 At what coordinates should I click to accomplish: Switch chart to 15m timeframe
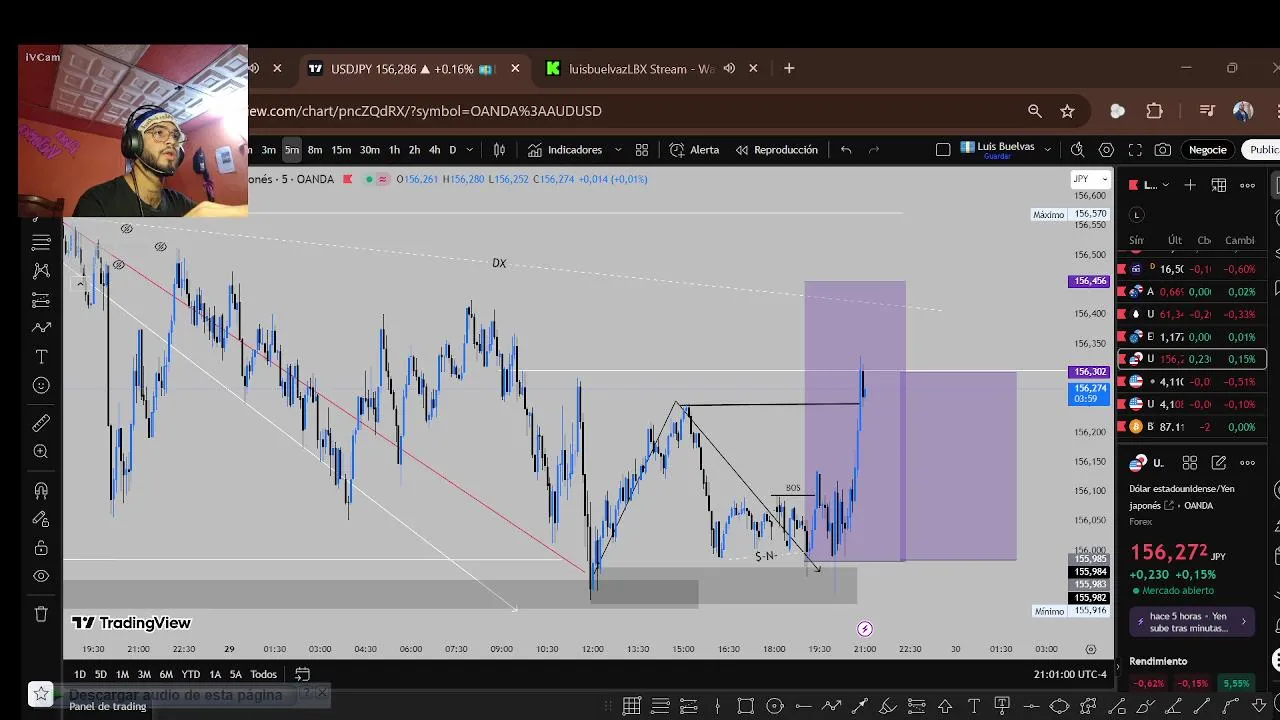pos(341,150)
